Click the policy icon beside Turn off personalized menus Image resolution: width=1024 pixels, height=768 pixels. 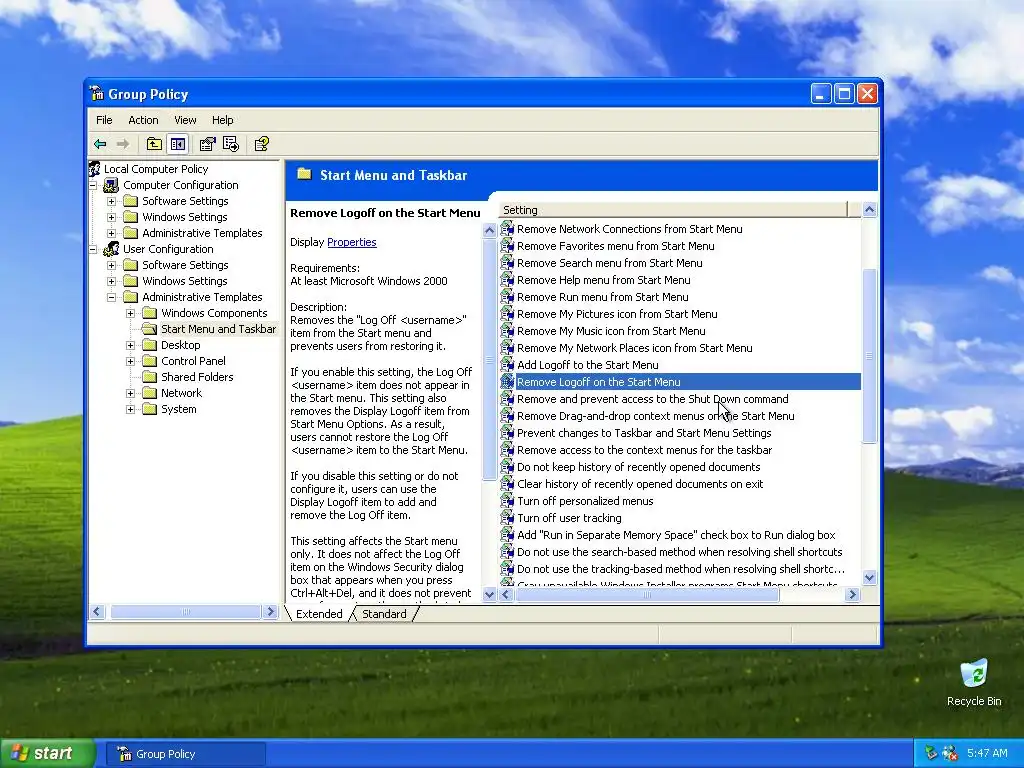(507, 501)
